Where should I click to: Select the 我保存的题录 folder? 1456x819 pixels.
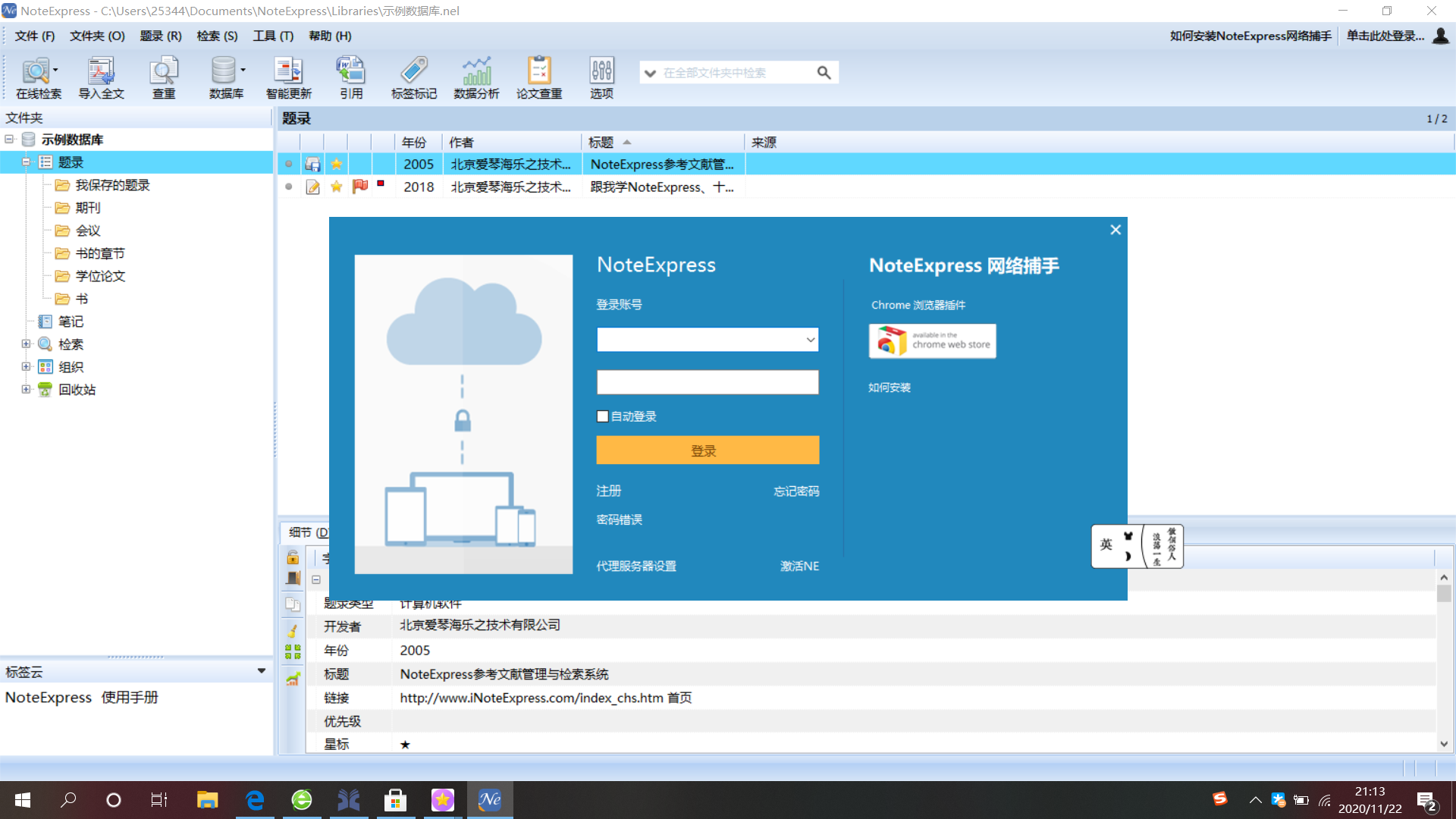[112, 185]
